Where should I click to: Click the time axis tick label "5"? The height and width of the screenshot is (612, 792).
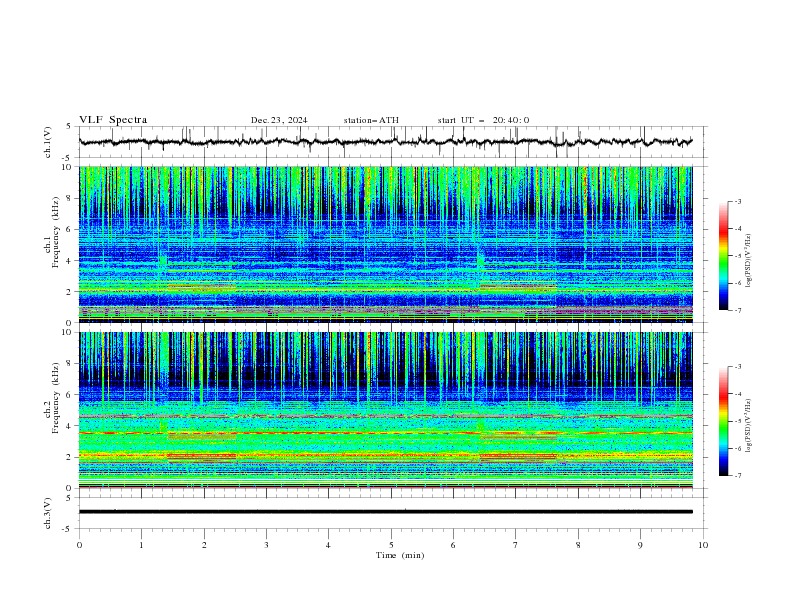click(391, 545)
